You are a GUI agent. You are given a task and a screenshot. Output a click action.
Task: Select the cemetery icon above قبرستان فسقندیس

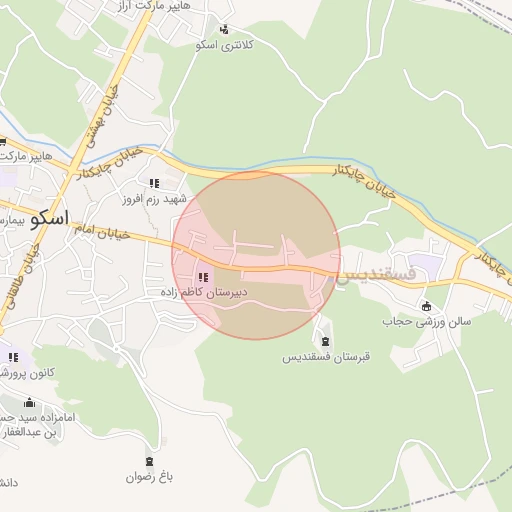(x=326, y=341)
